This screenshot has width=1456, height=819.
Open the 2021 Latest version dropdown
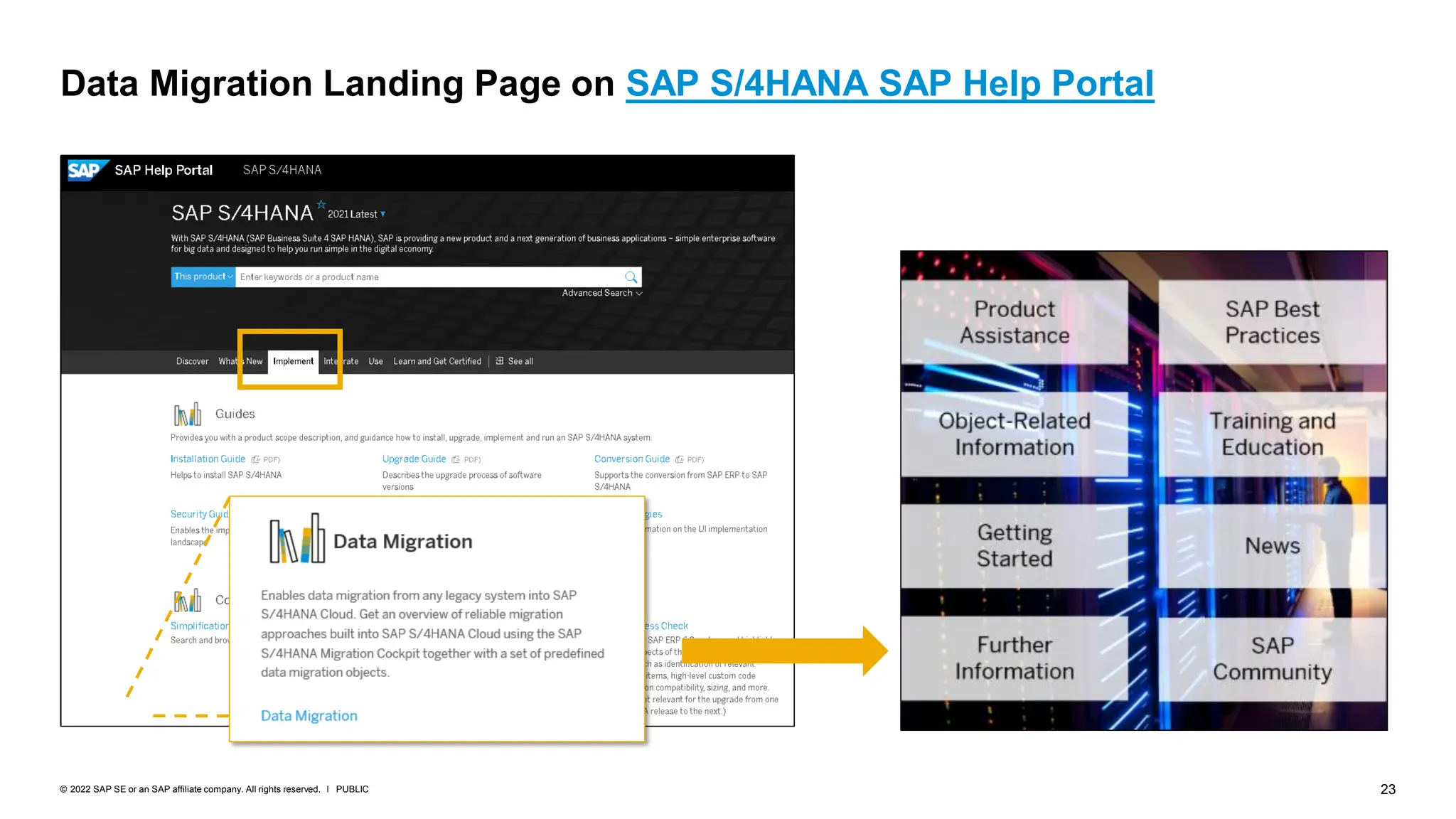[x=356, y=214]
